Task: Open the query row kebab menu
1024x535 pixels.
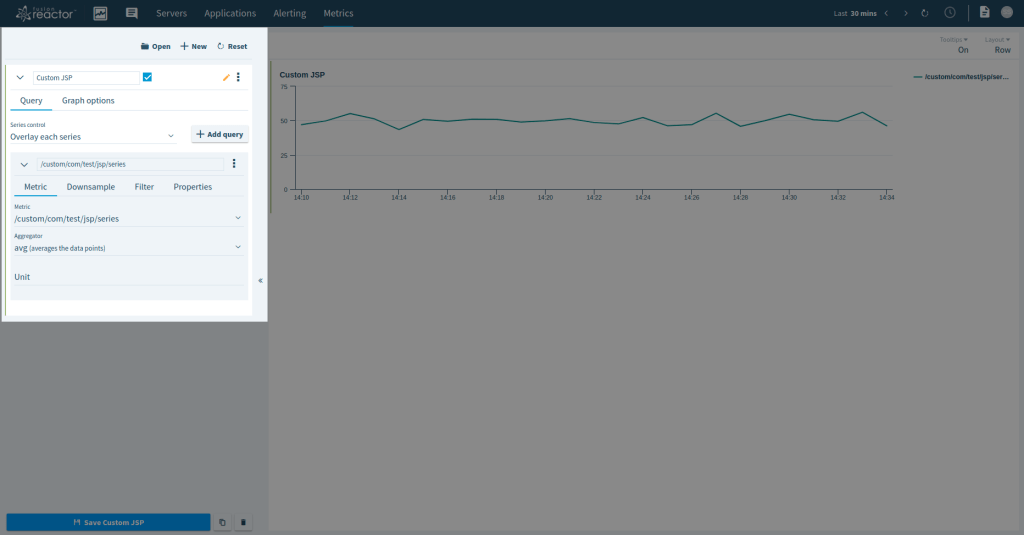Action: tap(234, 164)
